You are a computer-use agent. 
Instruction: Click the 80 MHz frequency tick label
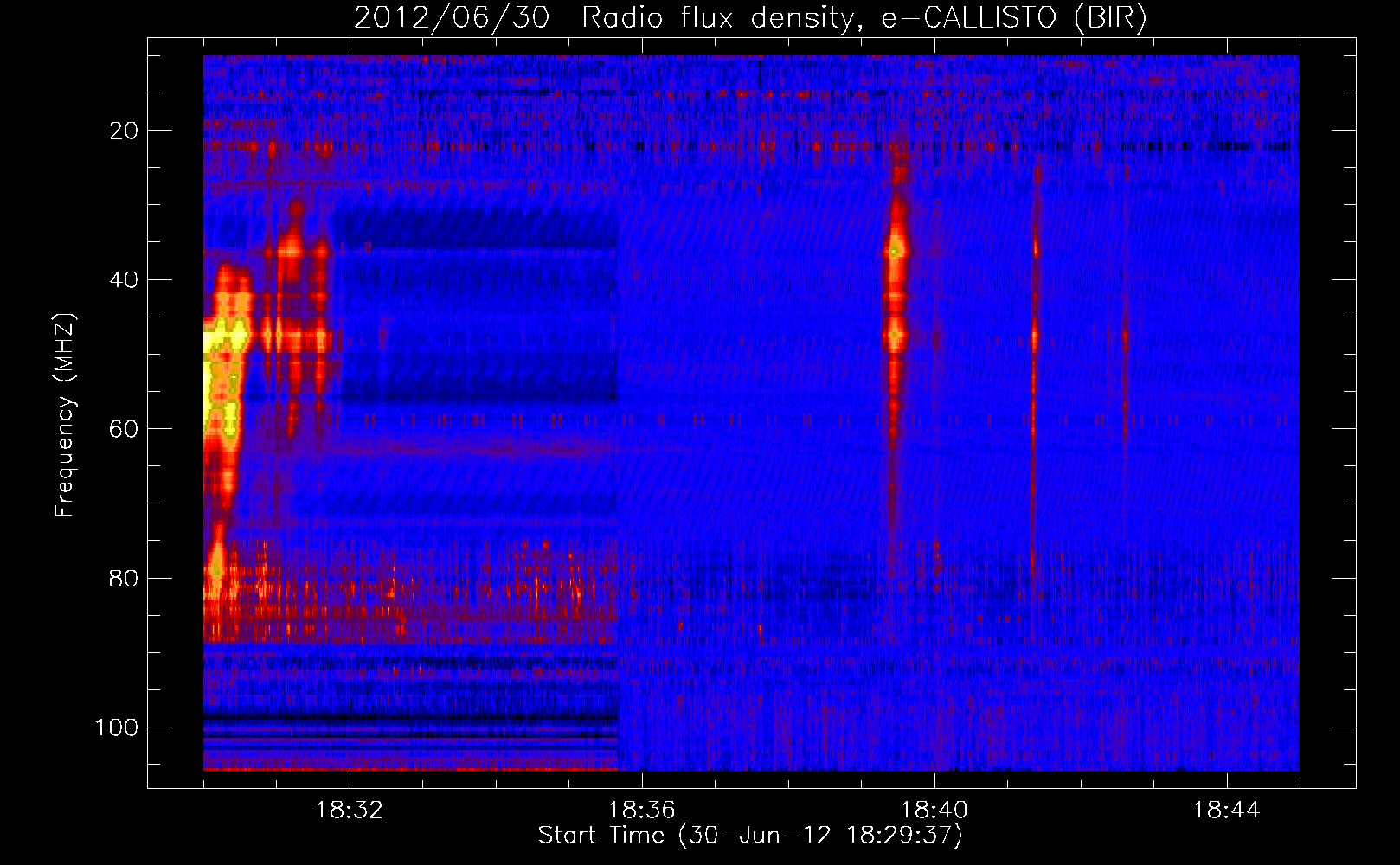pyautogui.click(x=125, y=578)
